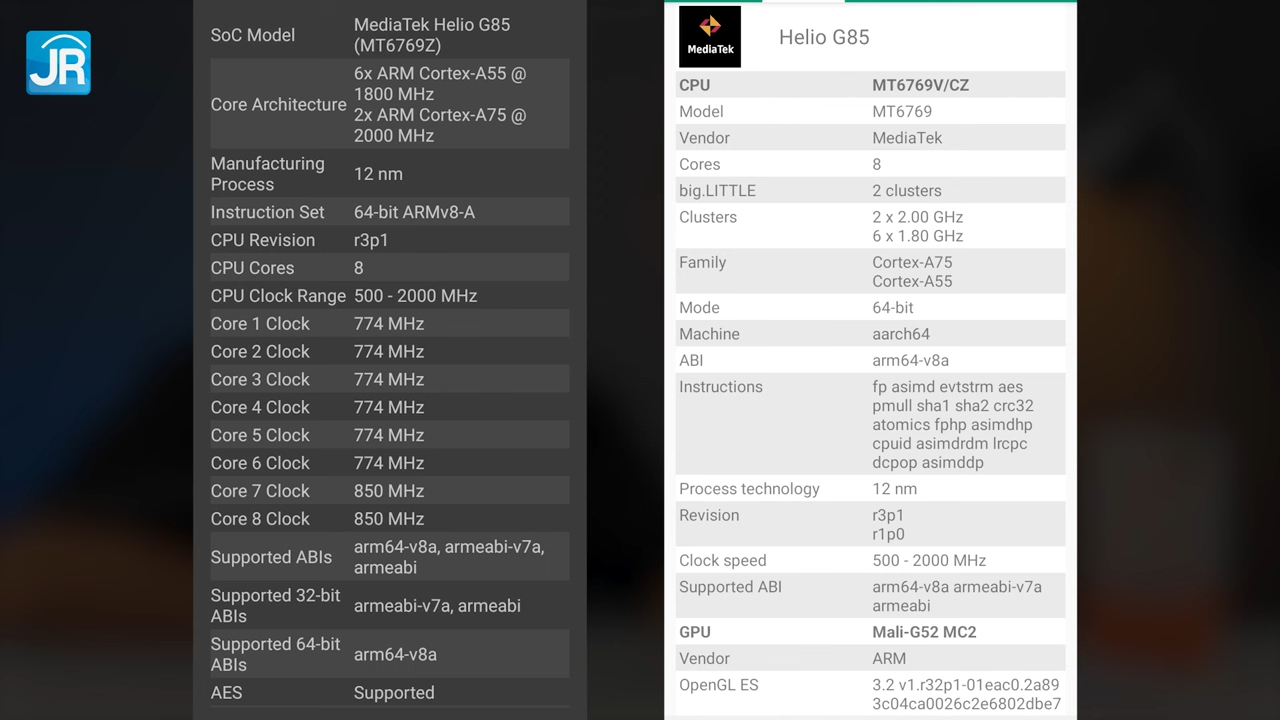Select the Supported 64-bit ABIs row
This screenshot has height=720, width=1280.
[x=389, y=654]
